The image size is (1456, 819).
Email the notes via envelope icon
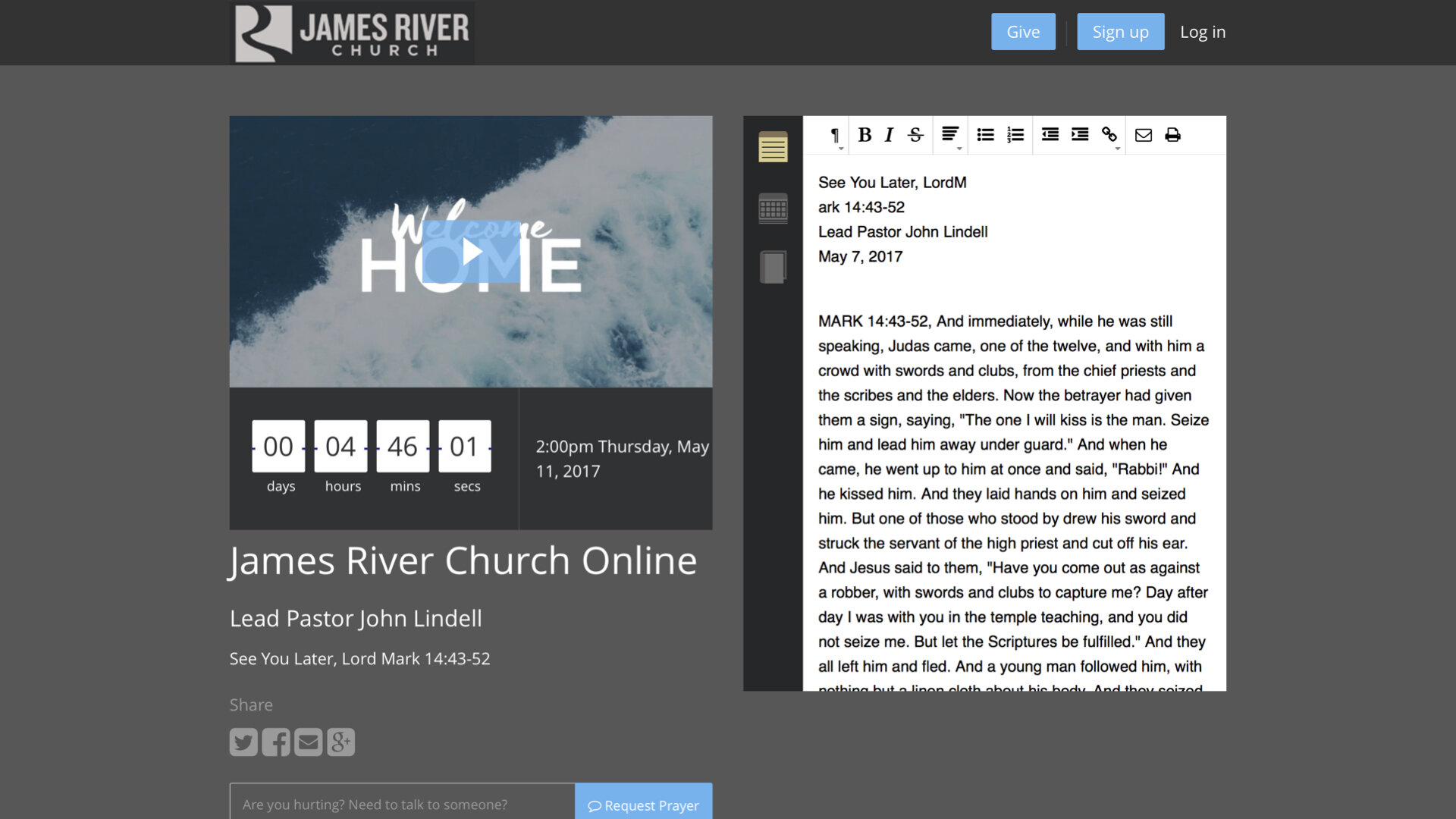[x=1144, y=135]
